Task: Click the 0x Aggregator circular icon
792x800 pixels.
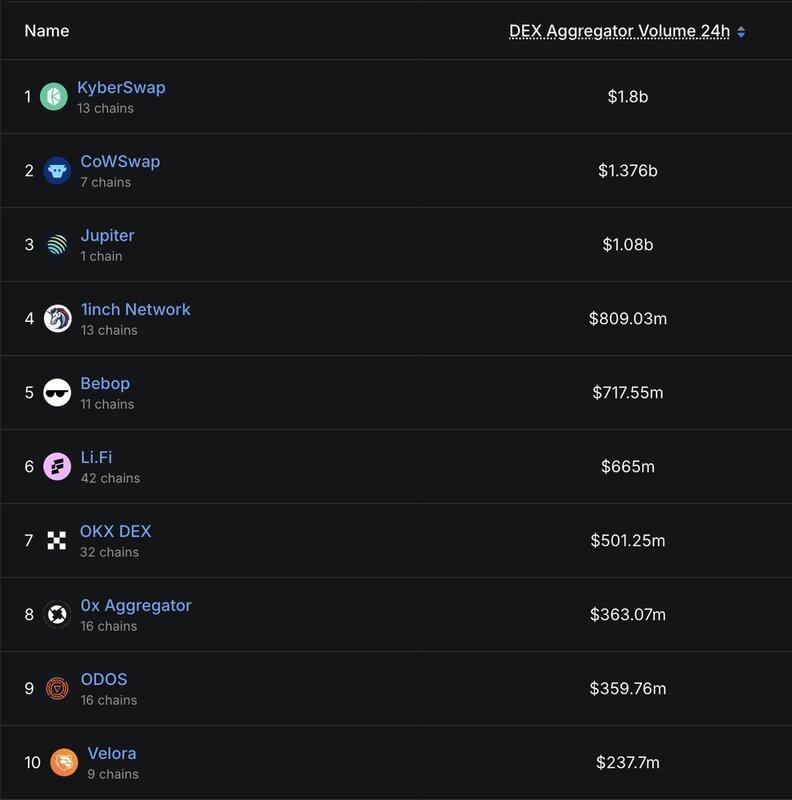Action: coord(57,614)
